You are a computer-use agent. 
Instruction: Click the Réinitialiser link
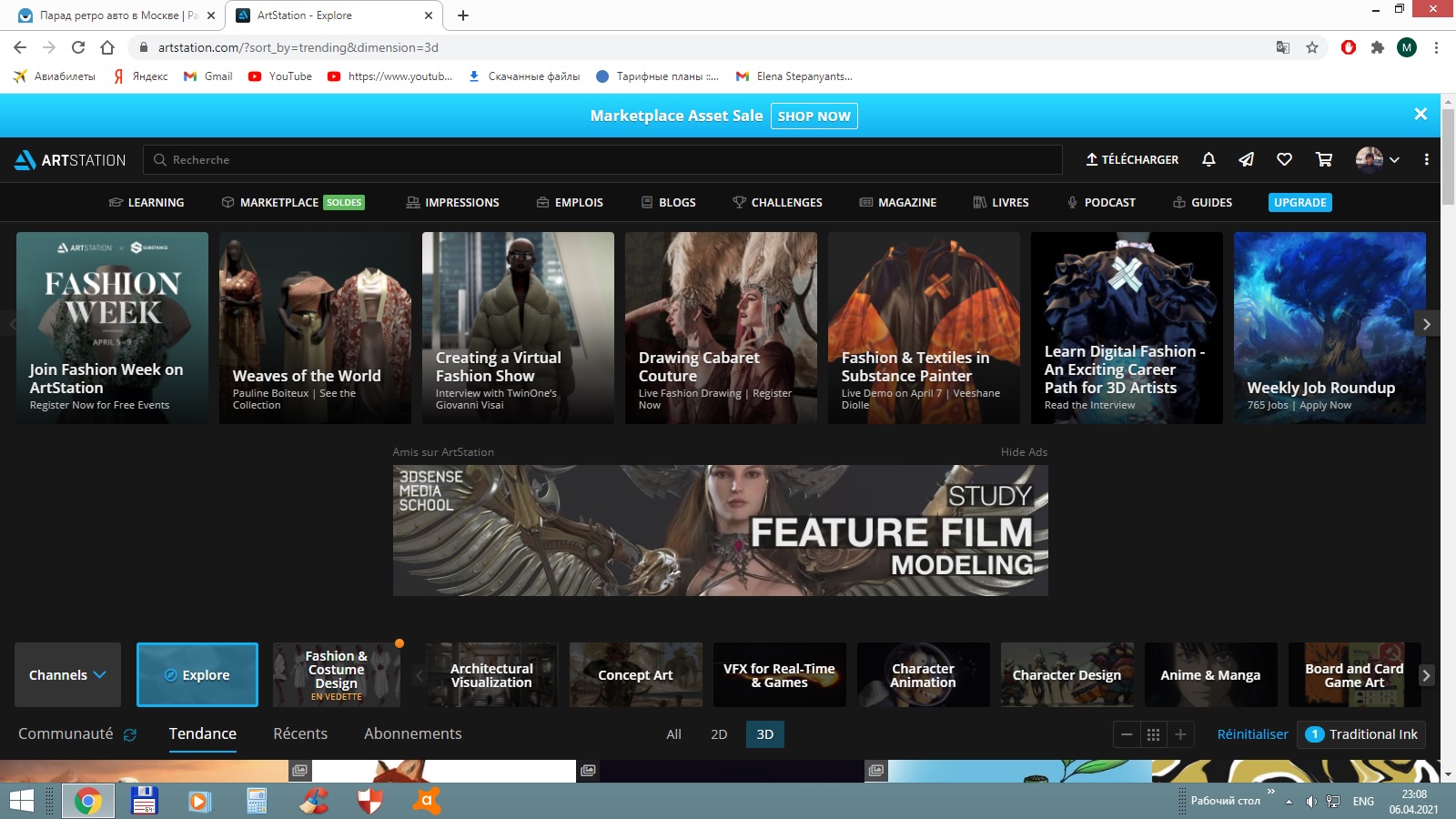tap(1252, 734)
